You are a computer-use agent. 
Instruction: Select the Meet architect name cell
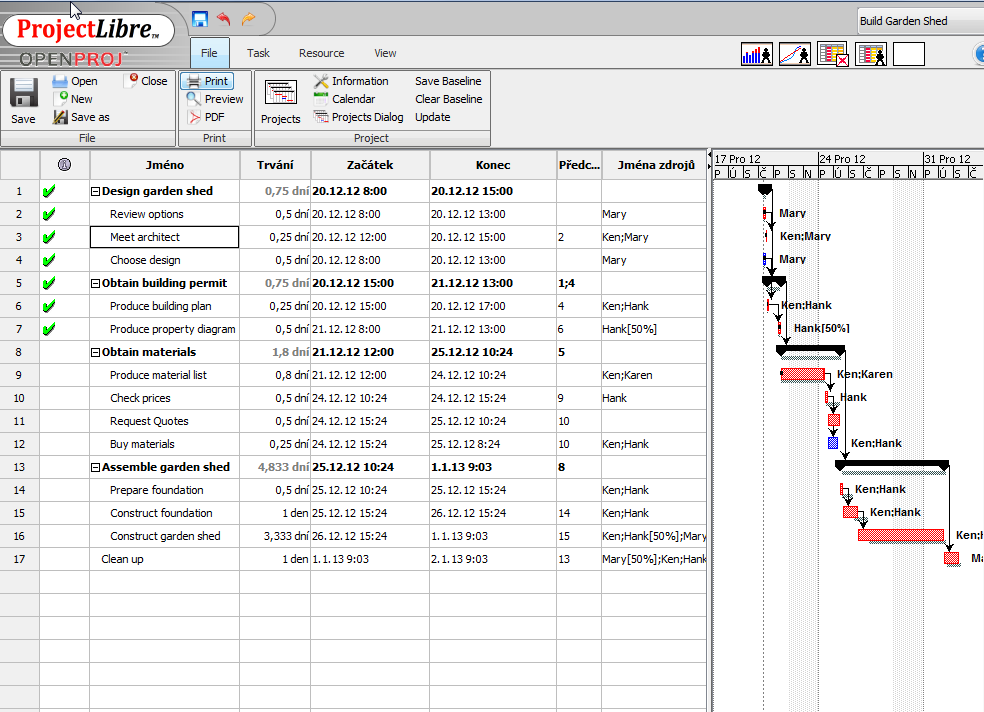[x=164, y=237]
